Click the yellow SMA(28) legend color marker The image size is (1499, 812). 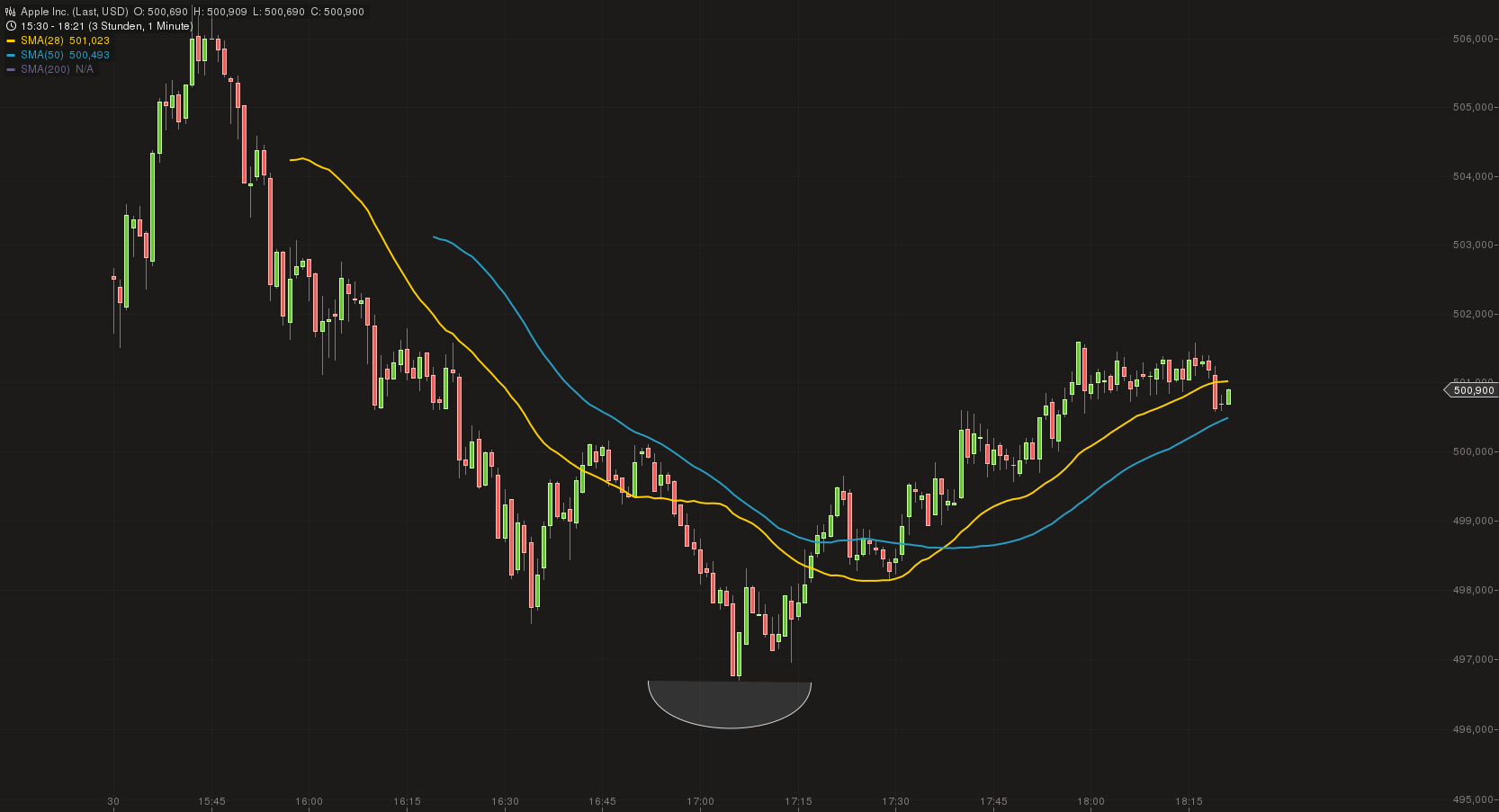coord(11,40)
